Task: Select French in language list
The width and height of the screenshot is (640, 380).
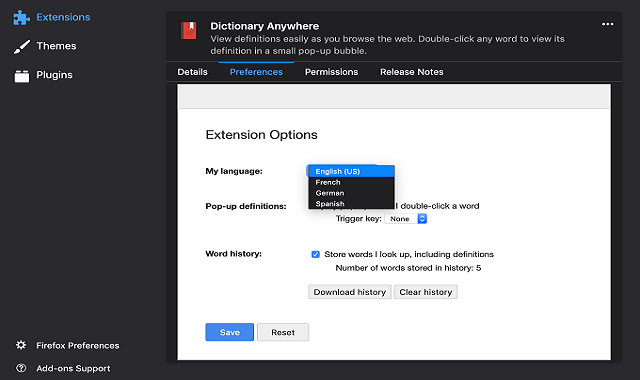Action: point(351,182)
